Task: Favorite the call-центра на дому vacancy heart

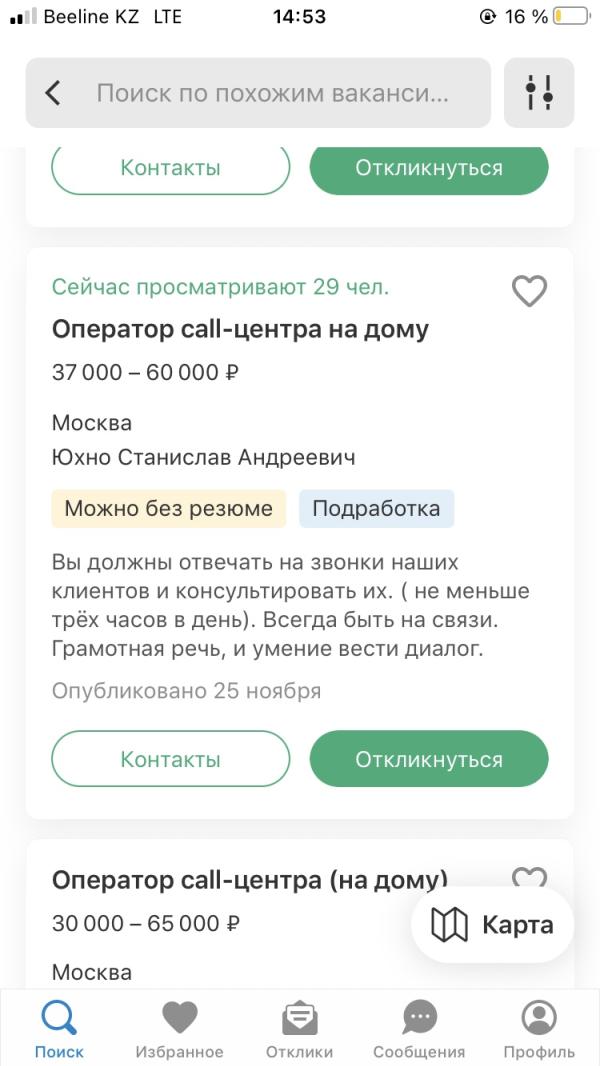Action: tap(529, 290)
